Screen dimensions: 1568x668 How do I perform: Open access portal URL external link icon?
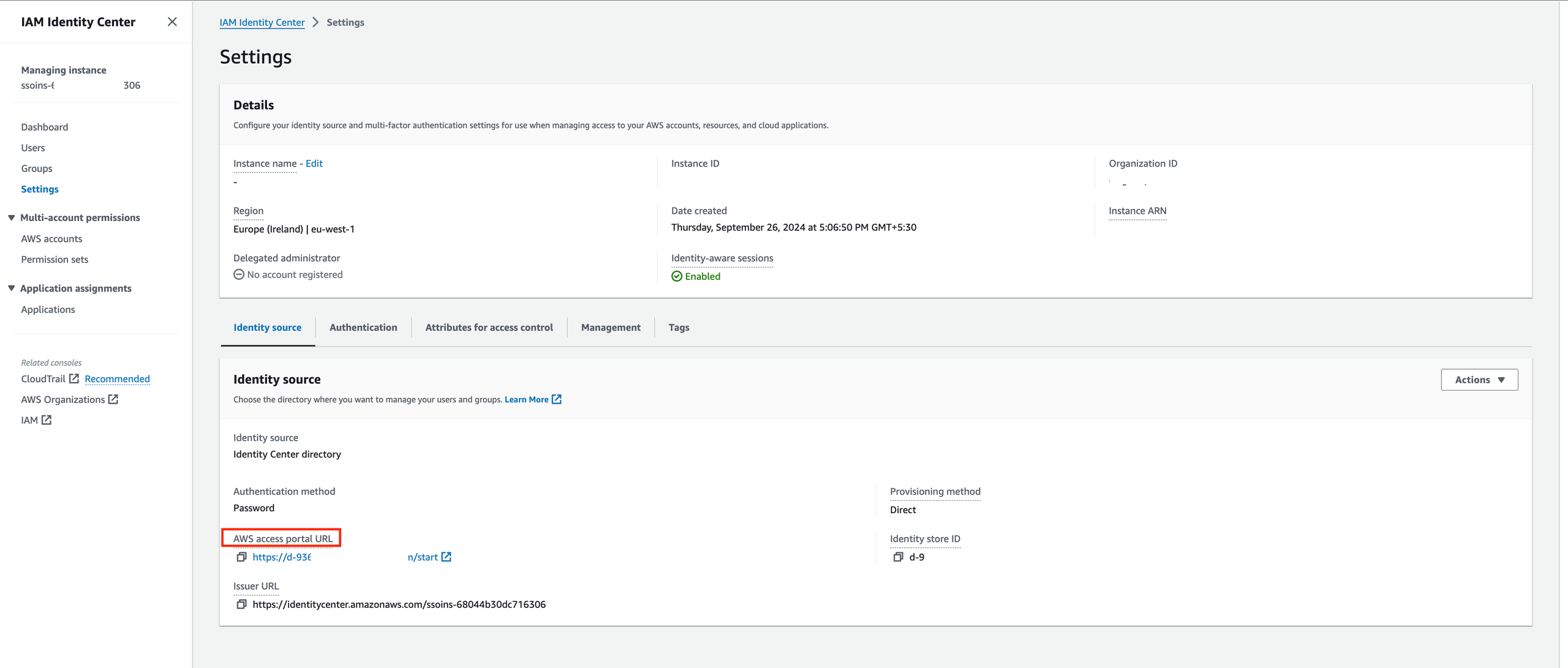pos(447,557)
